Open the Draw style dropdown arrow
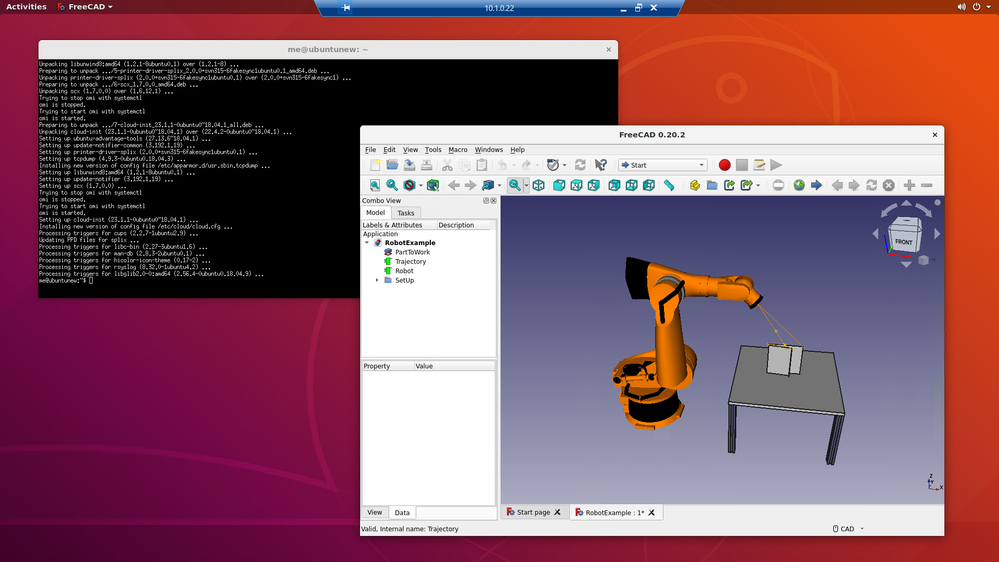999x562 pixels. tap(420, 185)
